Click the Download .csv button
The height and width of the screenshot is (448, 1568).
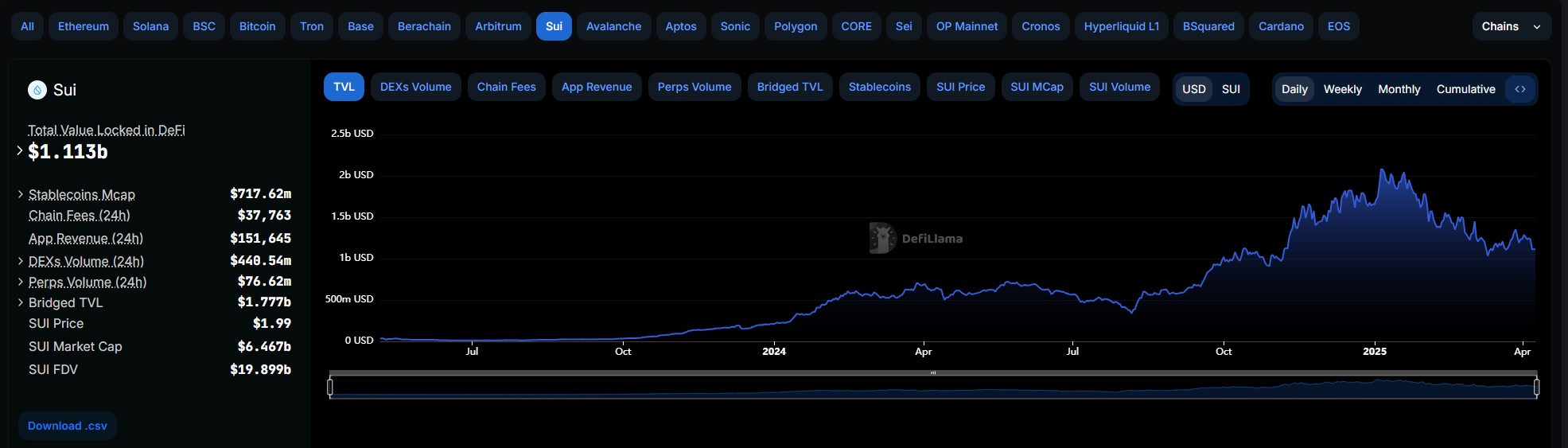click(x=68, y=426)
